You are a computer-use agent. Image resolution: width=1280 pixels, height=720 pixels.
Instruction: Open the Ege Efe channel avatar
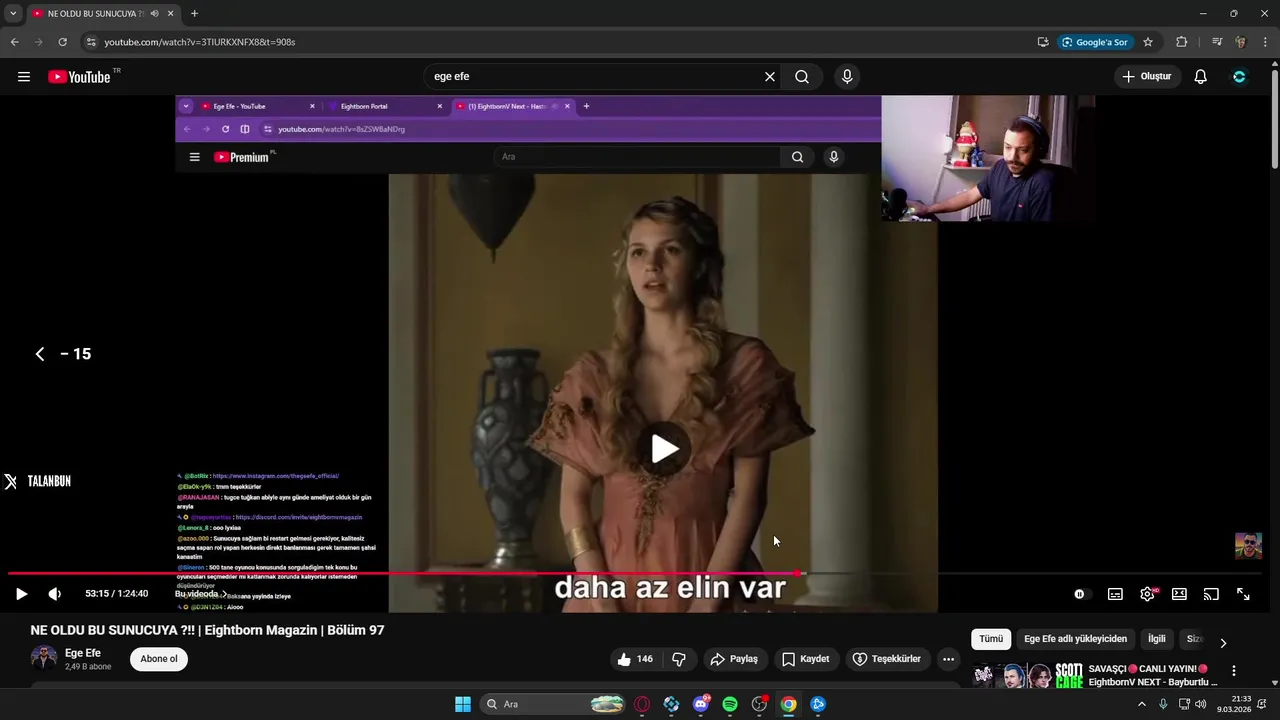(x=44, y=657)
